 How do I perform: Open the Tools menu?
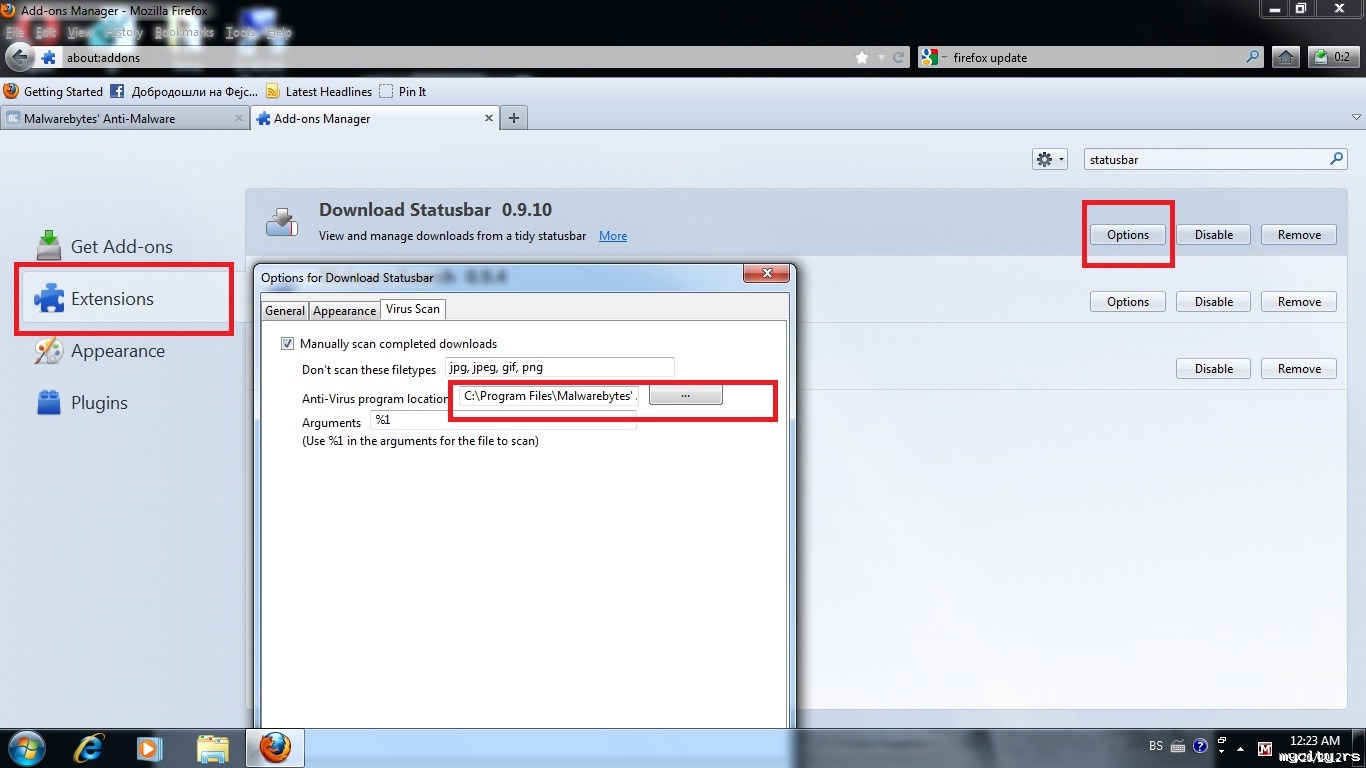coord(241,32)
